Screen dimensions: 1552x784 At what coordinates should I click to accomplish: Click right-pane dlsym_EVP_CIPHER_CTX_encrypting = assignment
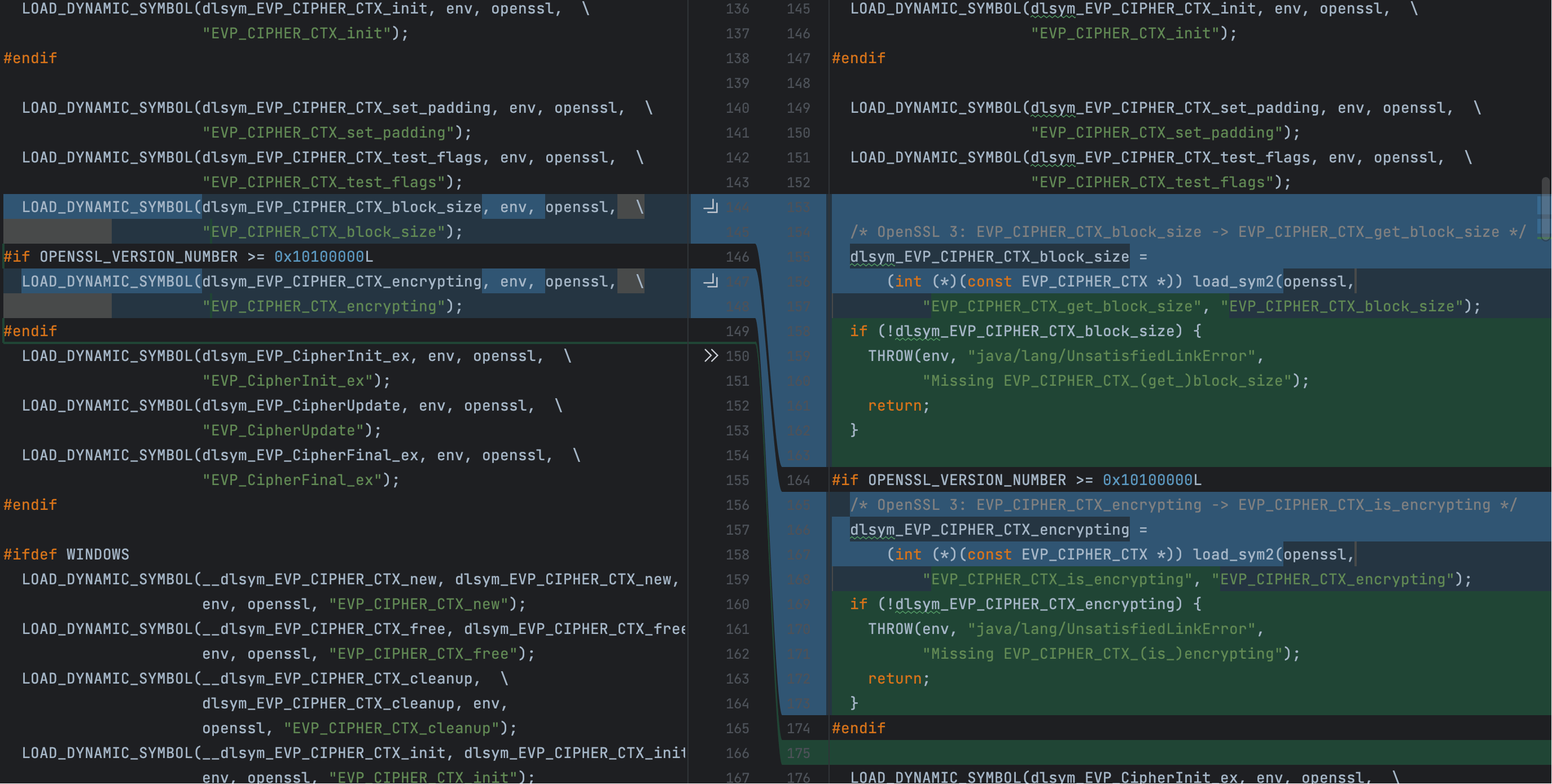(x=999, y=530)
